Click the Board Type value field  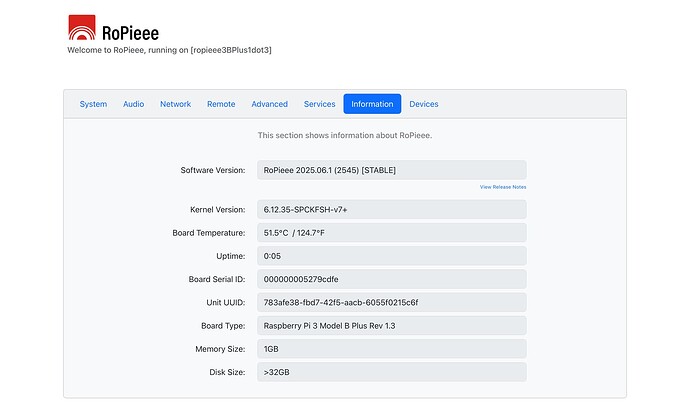pyautogui.click(x=392, y=326)
